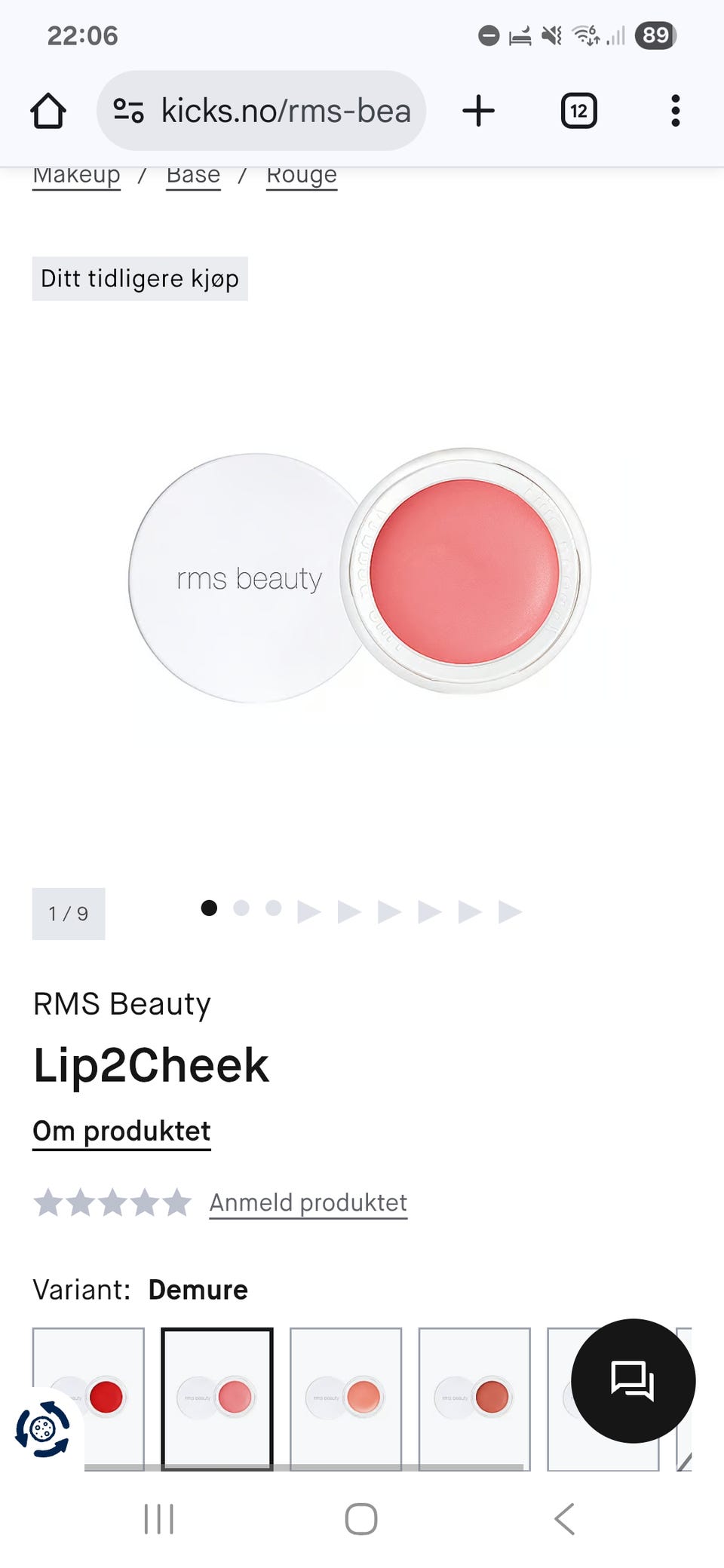Screen dimensions: 724x1568
Task: Jump to the second image dot
Action: (x=241, y=908)
